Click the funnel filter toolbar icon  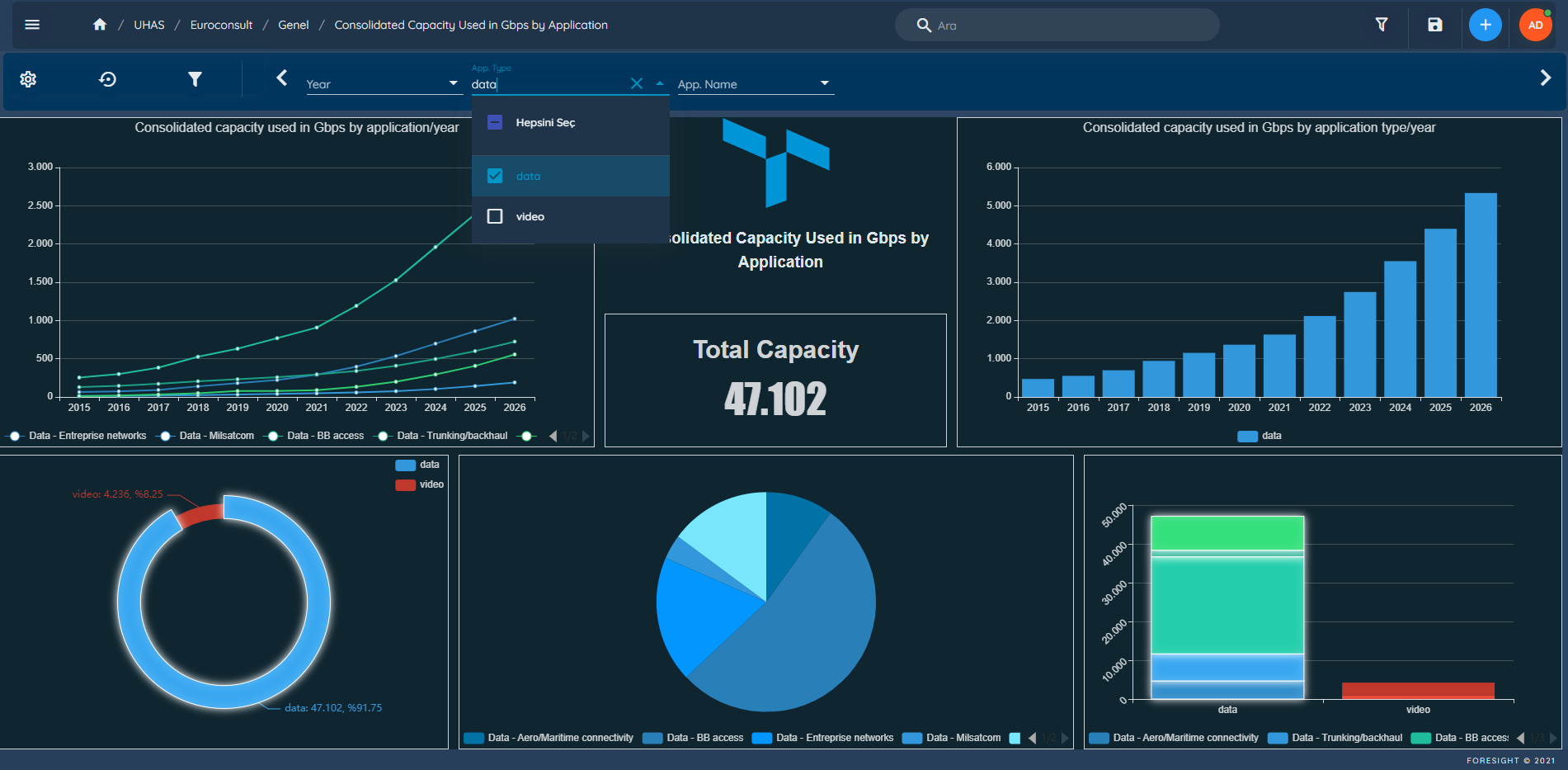point(195,79)
